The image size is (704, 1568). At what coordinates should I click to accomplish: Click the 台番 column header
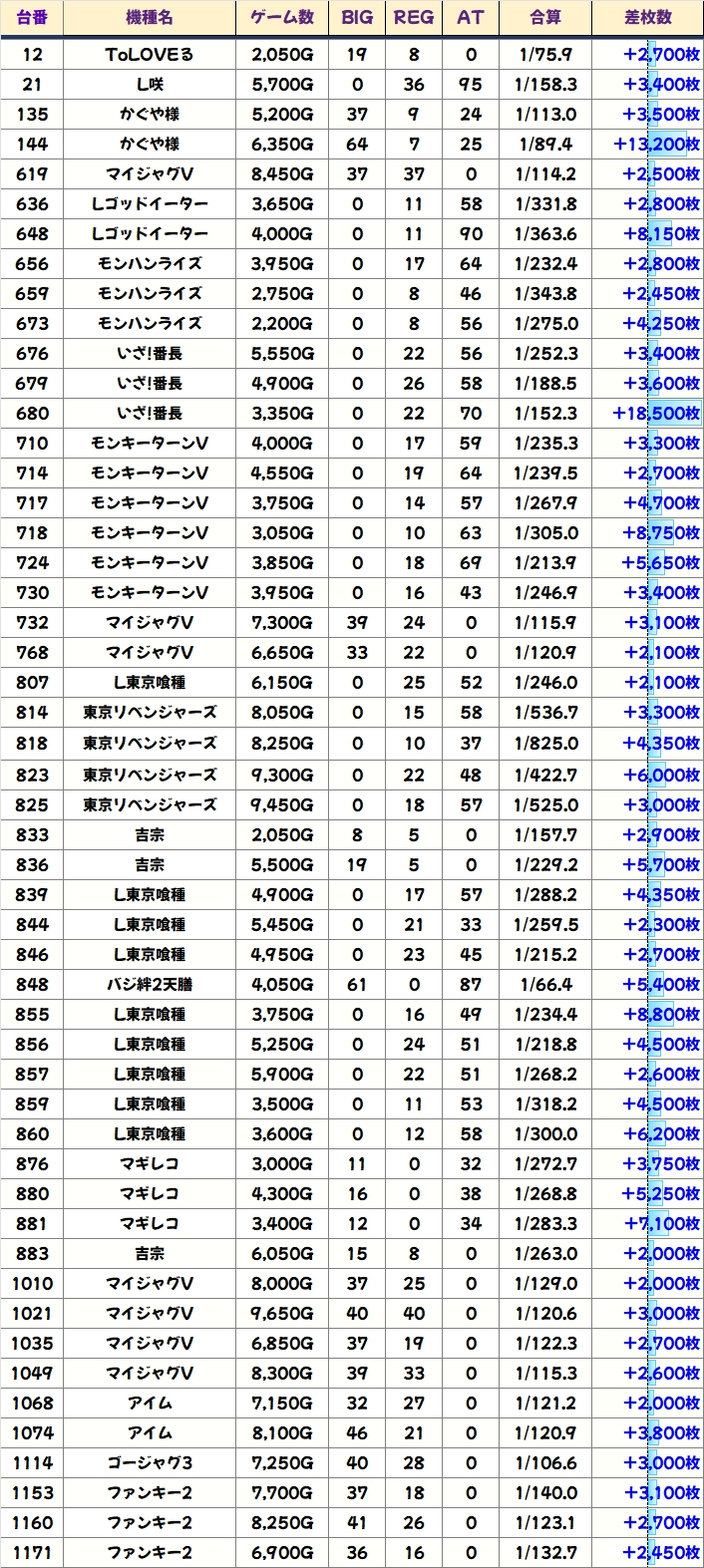(x=32, y=18)
